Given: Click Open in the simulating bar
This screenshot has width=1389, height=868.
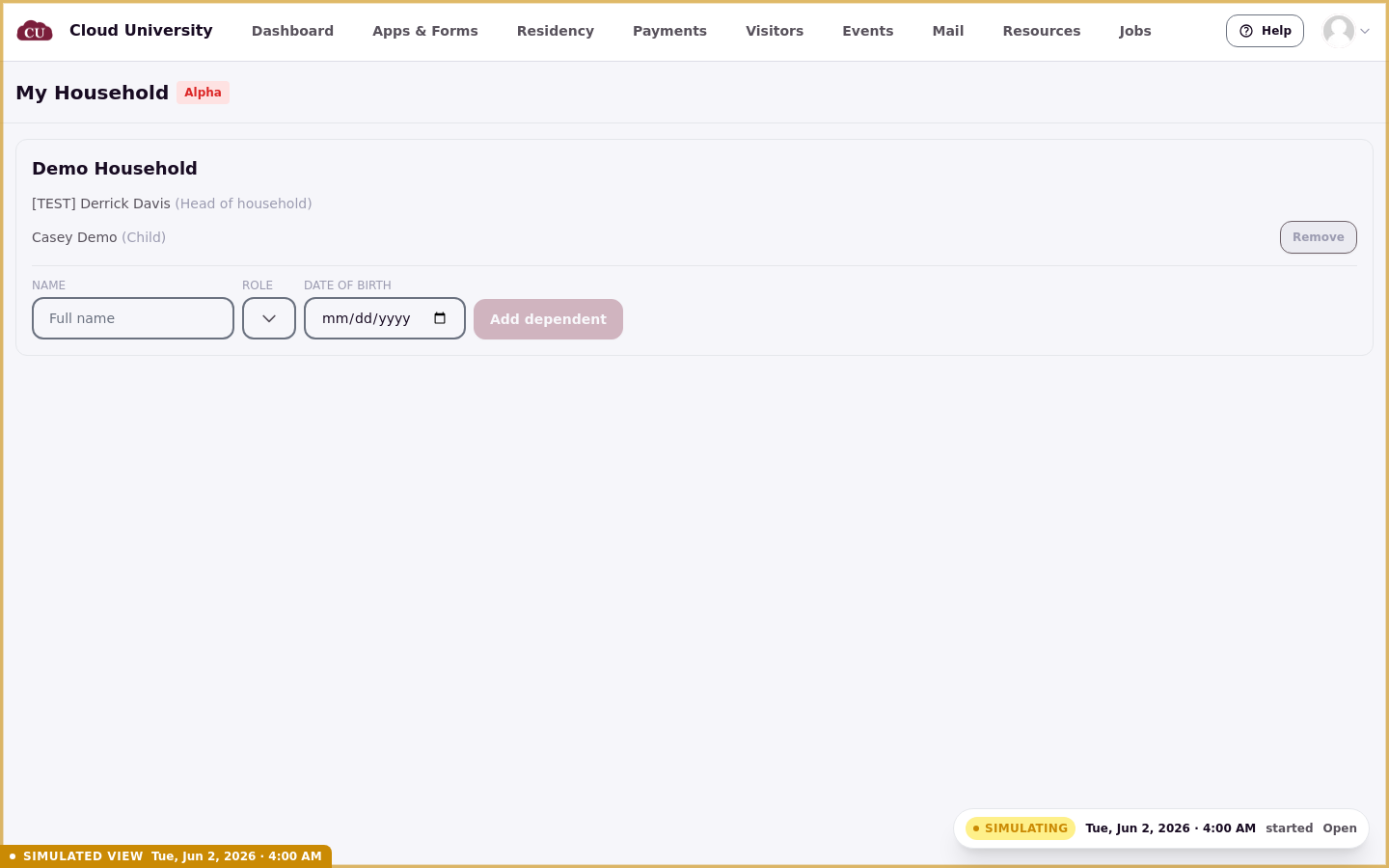Looking at the screenshot, I should click(x=1340, y=828).
